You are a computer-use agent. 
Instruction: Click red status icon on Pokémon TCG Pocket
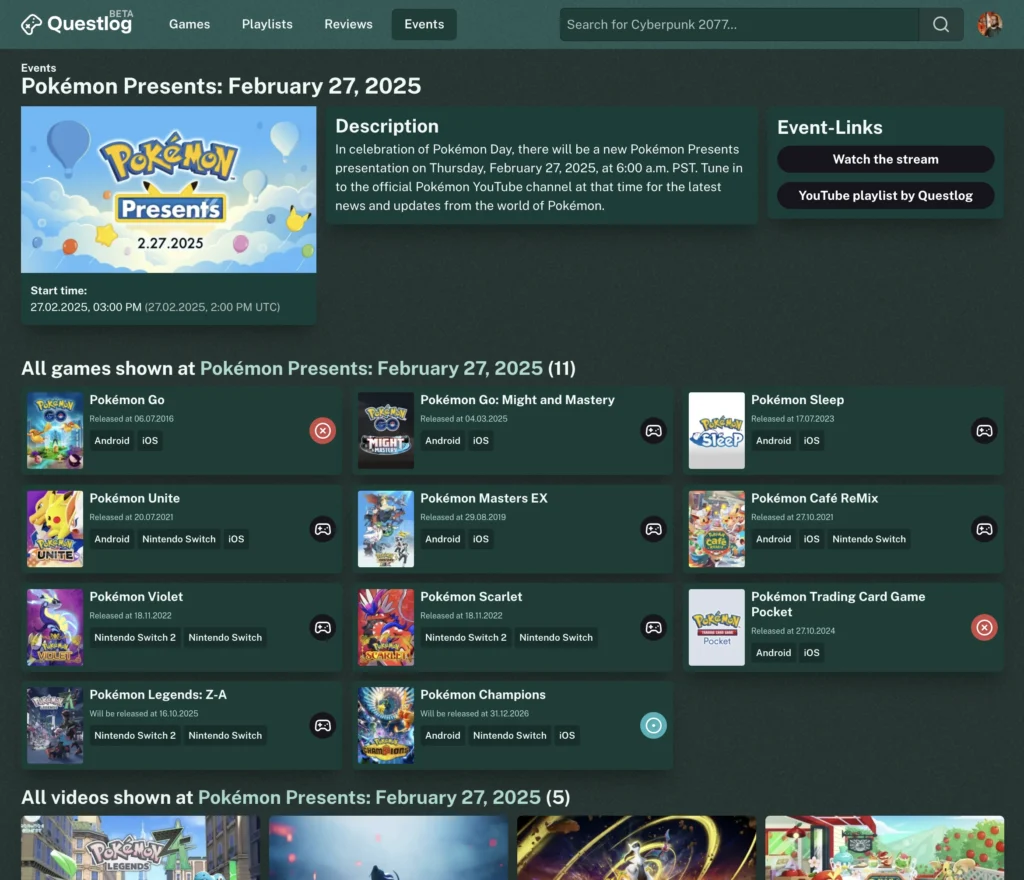984,627
